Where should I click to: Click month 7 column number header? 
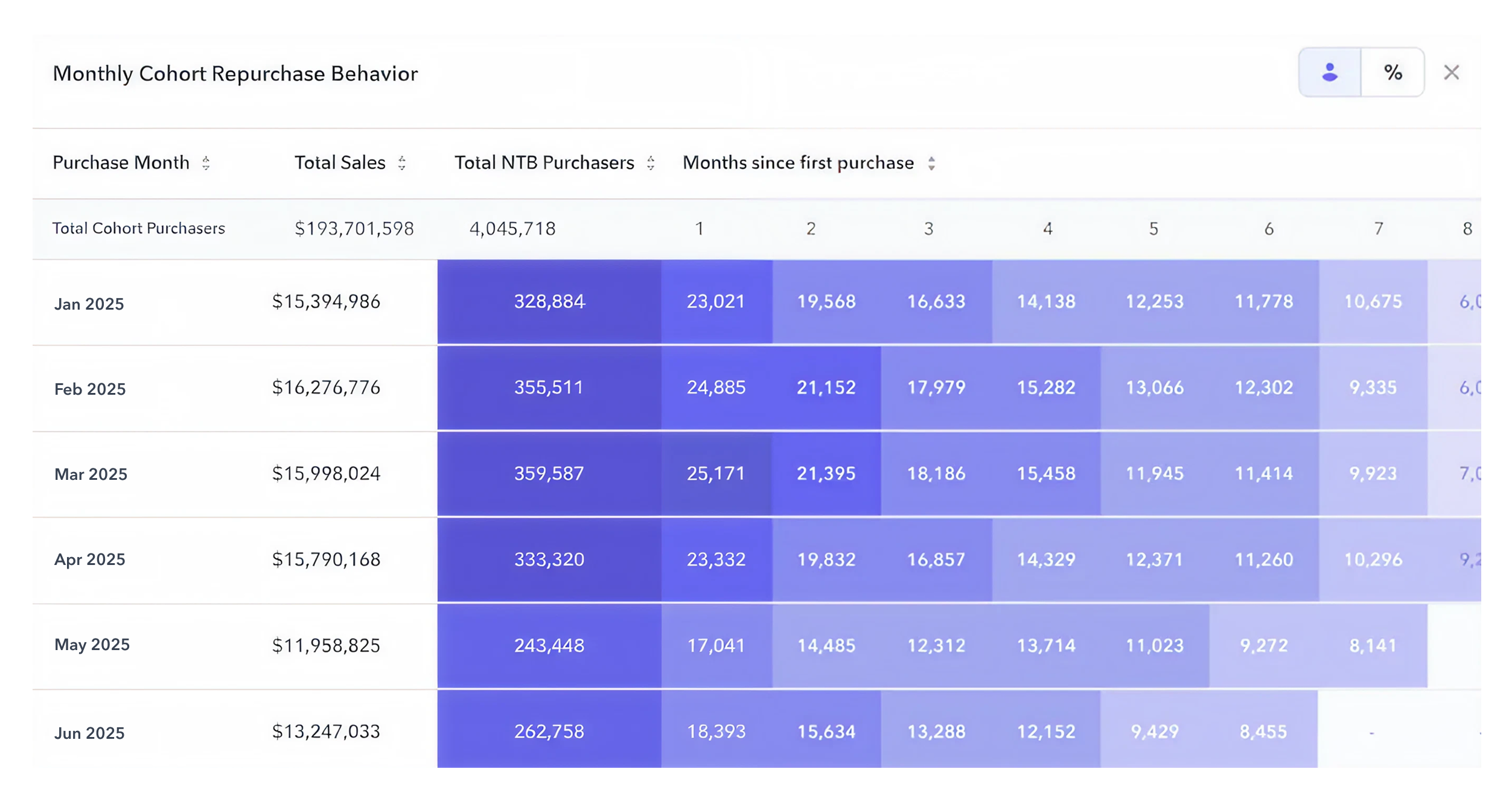pos(1378,229)
